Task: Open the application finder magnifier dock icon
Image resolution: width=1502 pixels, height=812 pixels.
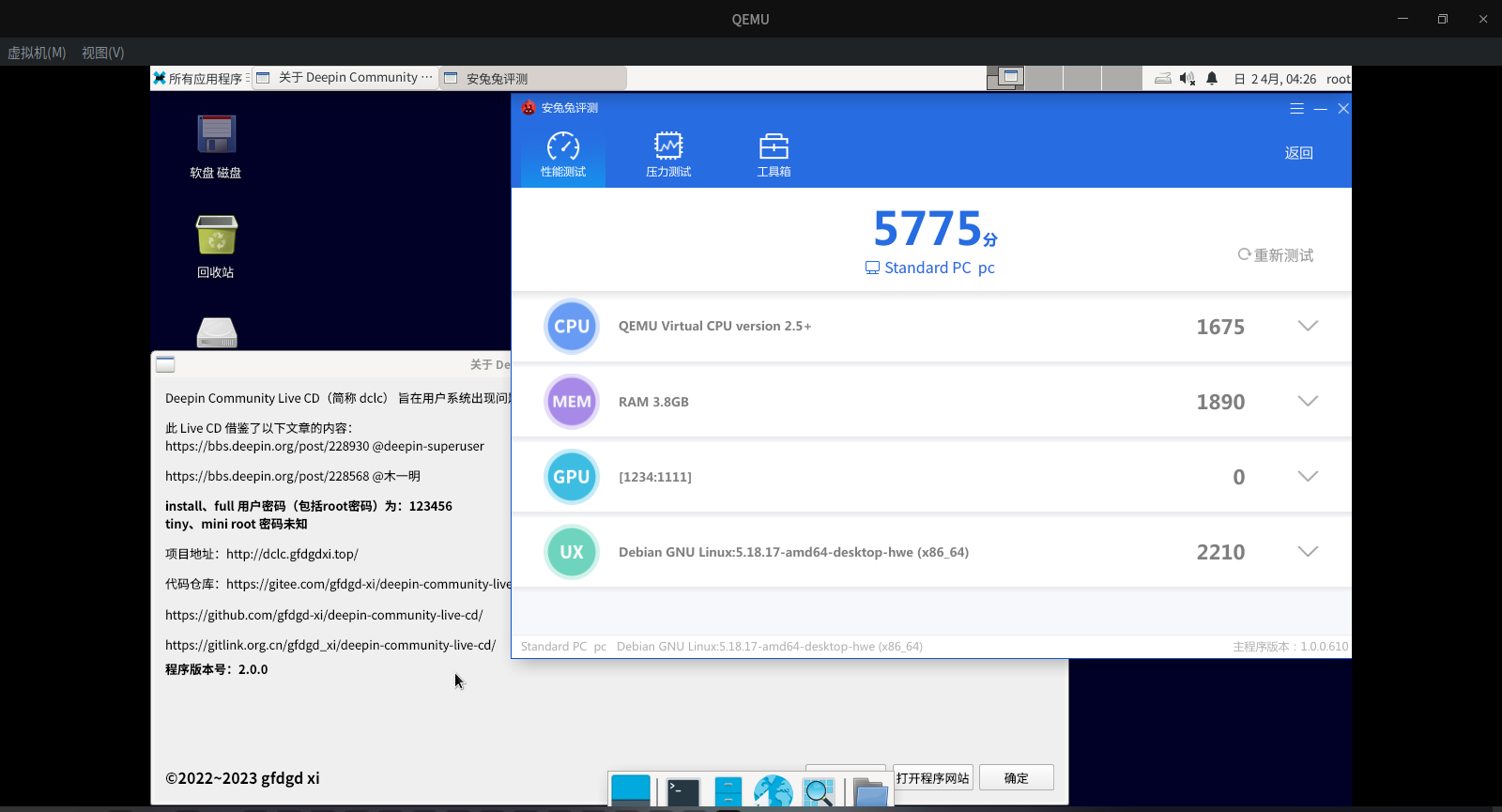Action: (819, 792)
